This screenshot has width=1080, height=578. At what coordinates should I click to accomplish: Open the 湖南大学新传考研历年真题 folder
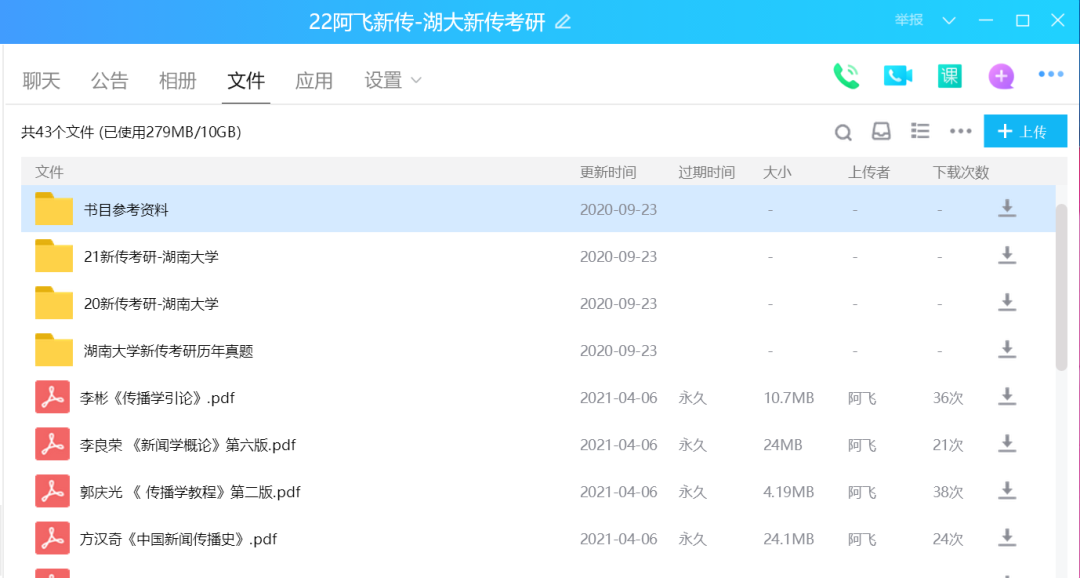click(x=168, y=351)
